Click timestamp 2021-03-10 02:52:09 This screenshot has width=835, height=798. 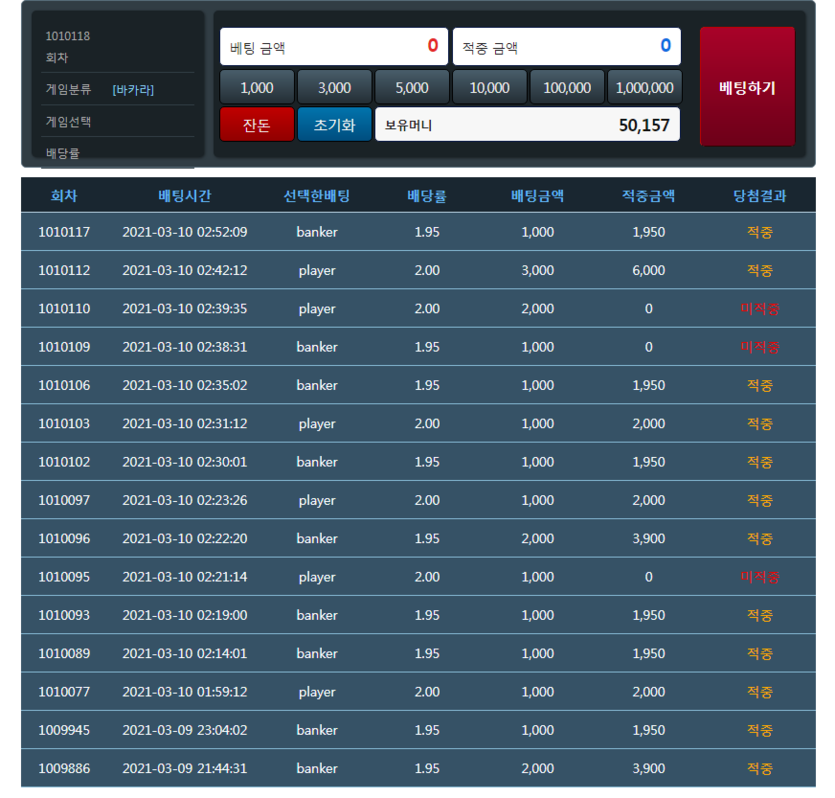185,232
